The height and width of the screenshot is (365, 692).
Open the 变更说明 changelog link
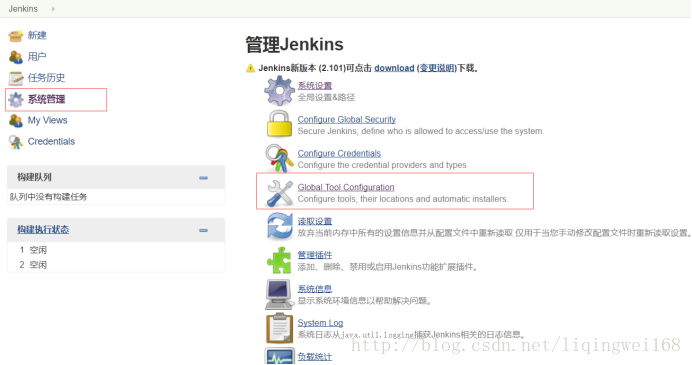(437, 68)
